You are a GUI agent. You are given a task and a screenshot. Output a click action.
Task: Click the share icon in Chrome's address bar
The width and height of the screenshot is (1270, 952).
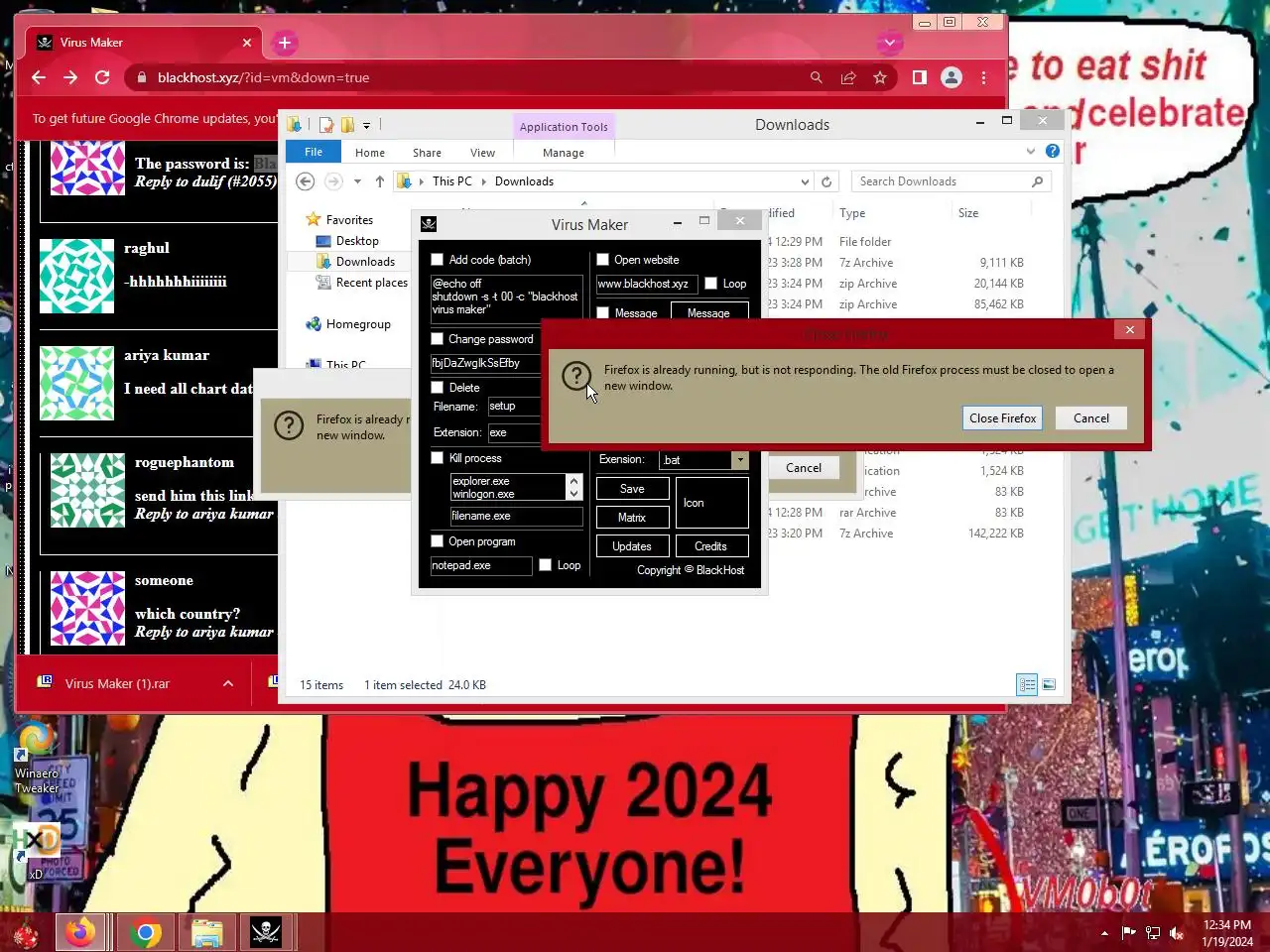pyautogui.click(x=848, y=77)
